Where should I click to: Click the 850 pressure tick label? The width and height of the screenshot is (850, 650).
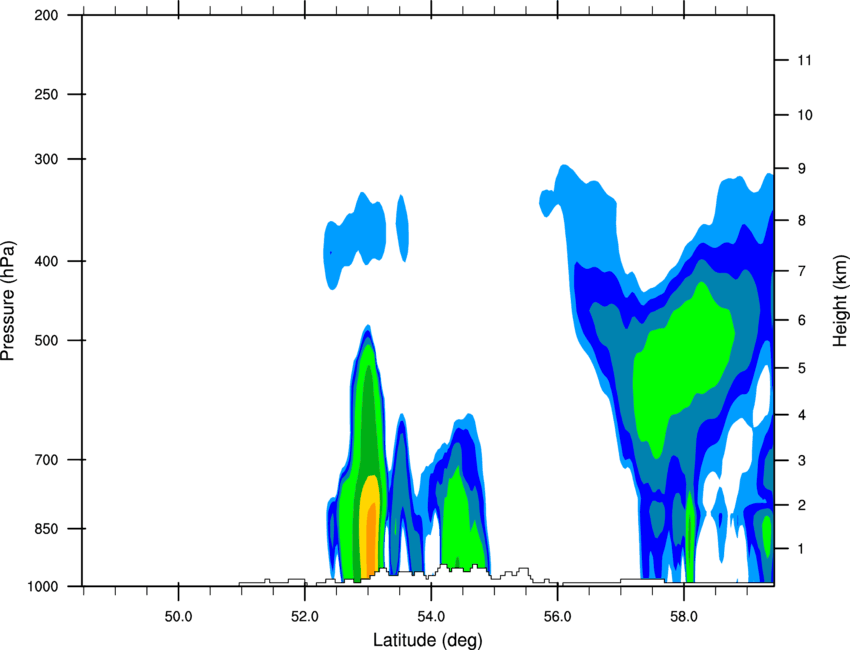(46, 529)
